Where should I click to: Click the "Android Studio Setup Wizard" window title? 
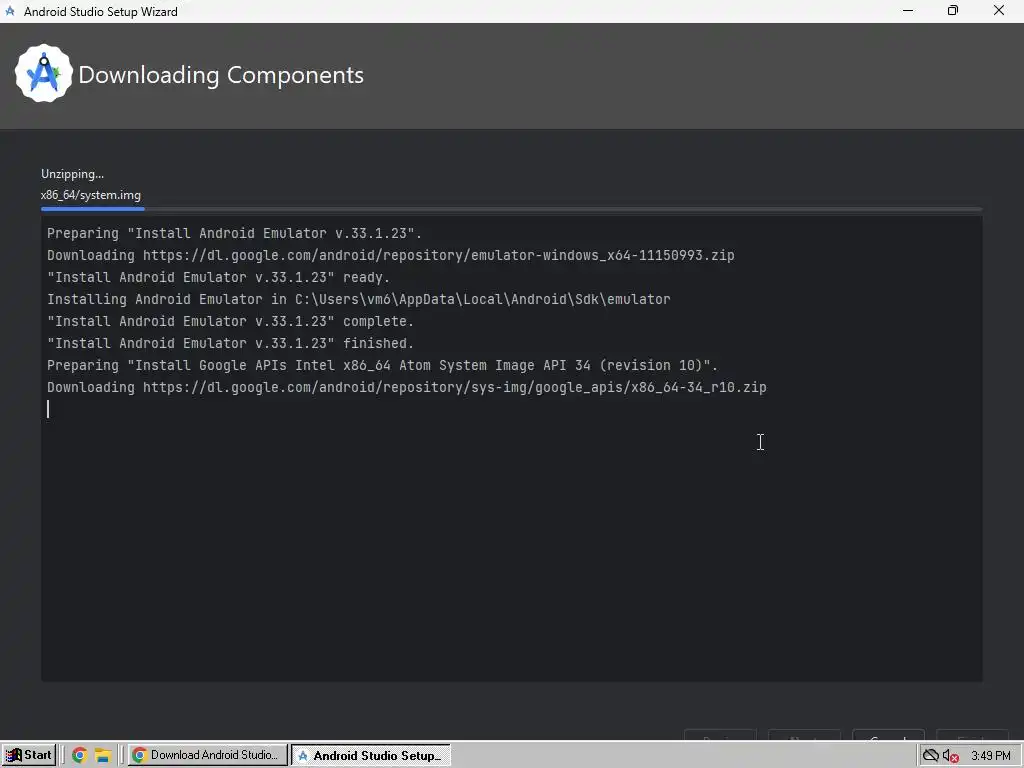[x=101, y=12]
